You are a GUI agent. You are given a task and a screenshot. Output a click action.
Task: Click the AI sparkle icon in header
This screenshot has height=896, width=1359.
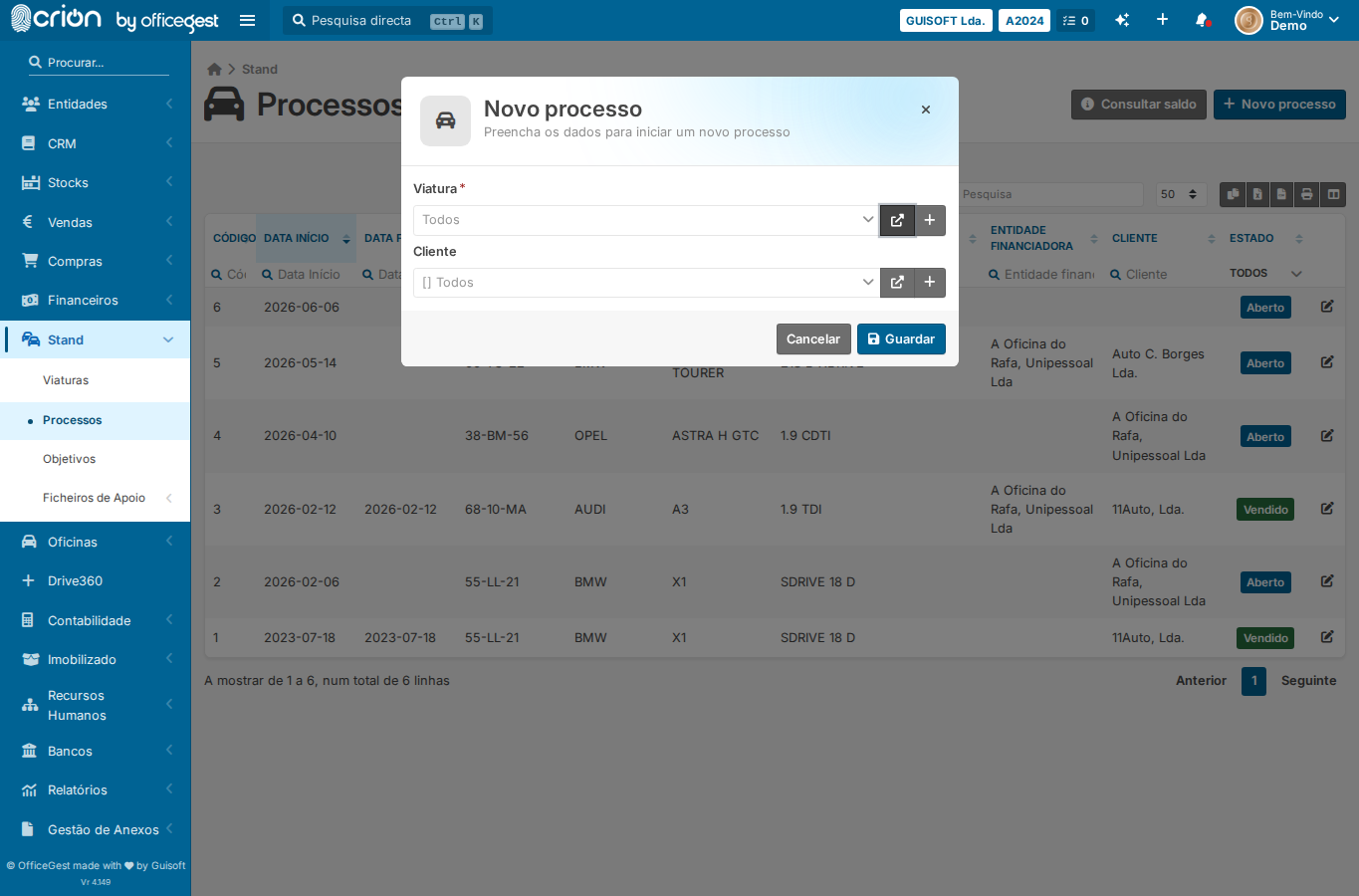(x=1122, y=20)
